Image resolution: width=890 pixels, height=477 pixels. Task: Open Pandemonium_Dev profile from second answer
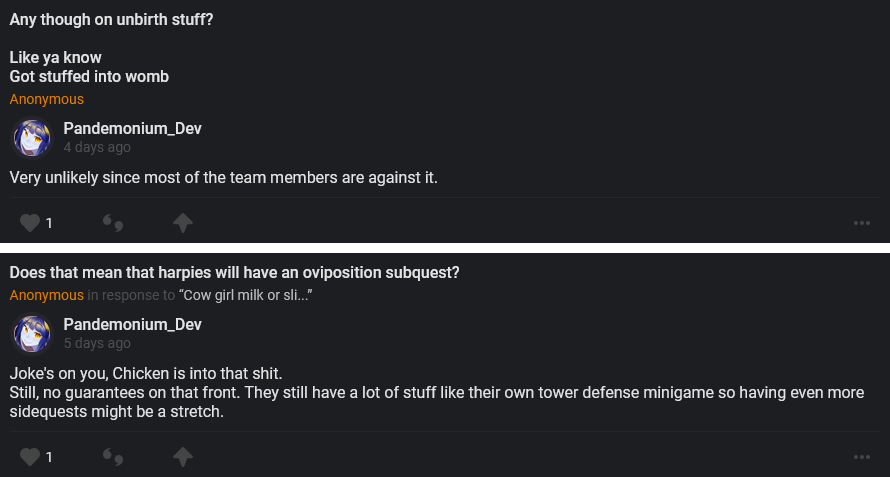click(132, 325)
